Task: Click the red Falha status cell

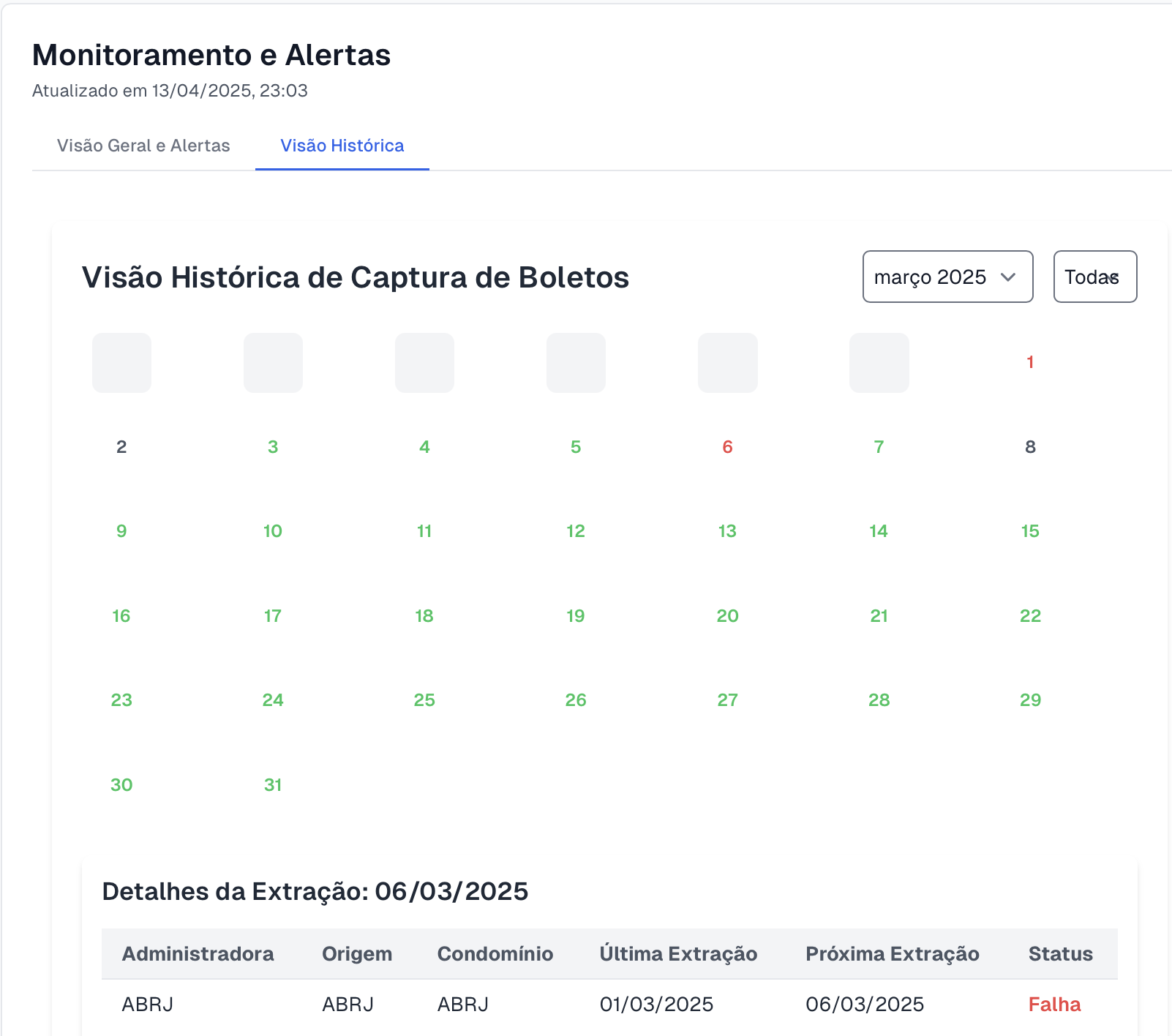Action: pyautogui.click(x=1054, y=1005)
